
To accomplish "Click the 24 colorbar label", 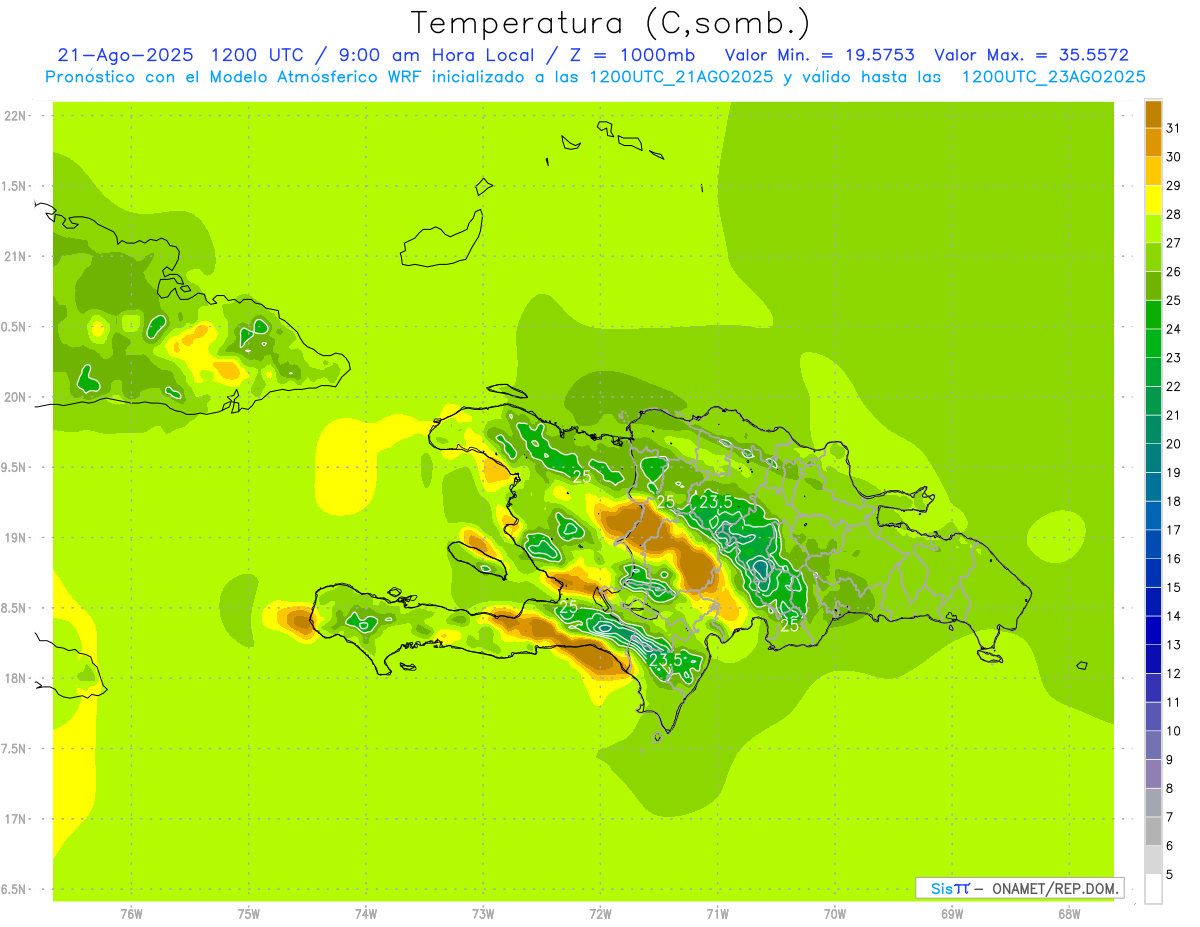I will 1173,329.
